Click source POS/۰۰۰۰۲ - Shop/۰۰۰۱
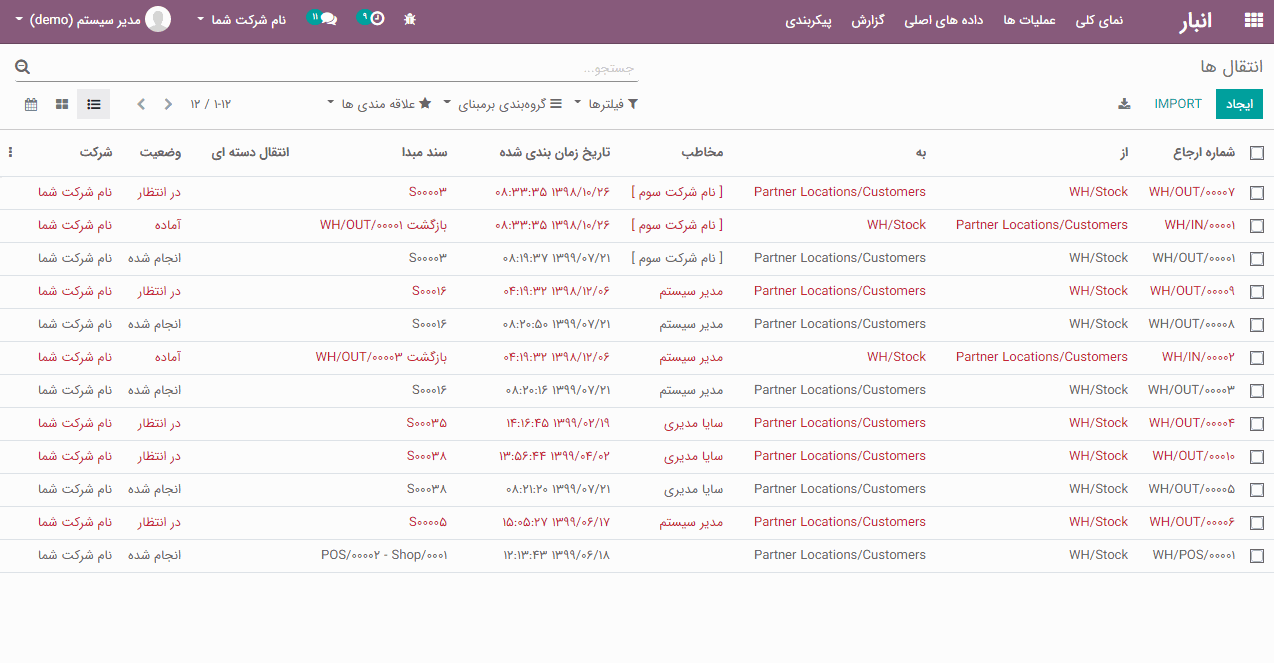The width and height of the screenshot is (1274, 663). pyautogui.click(x=384, y=555)
